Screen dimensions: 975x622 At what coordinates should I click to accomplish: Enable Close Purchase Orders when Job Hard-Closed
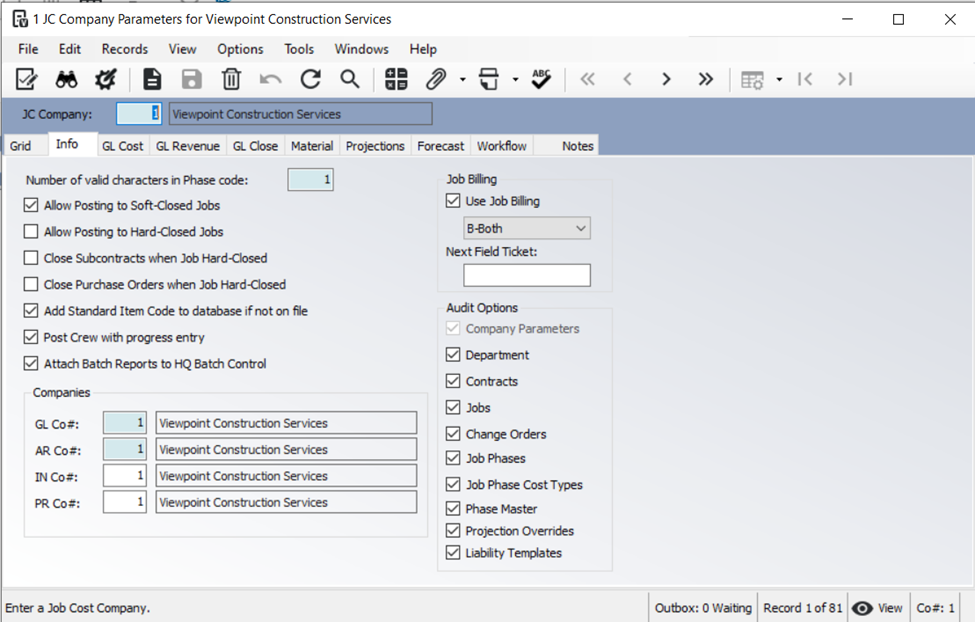[30, 284]
